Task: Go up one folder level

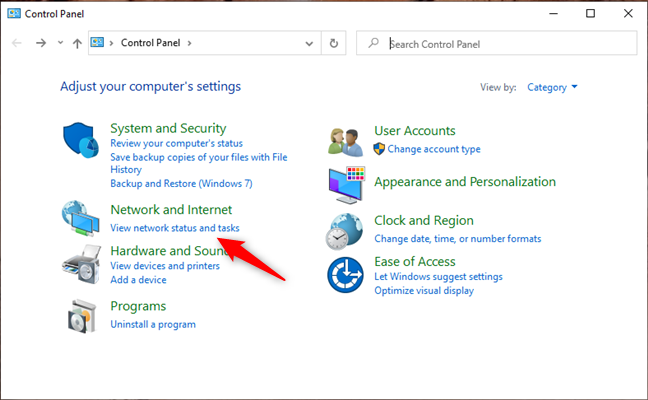Action: coord(77,43)
